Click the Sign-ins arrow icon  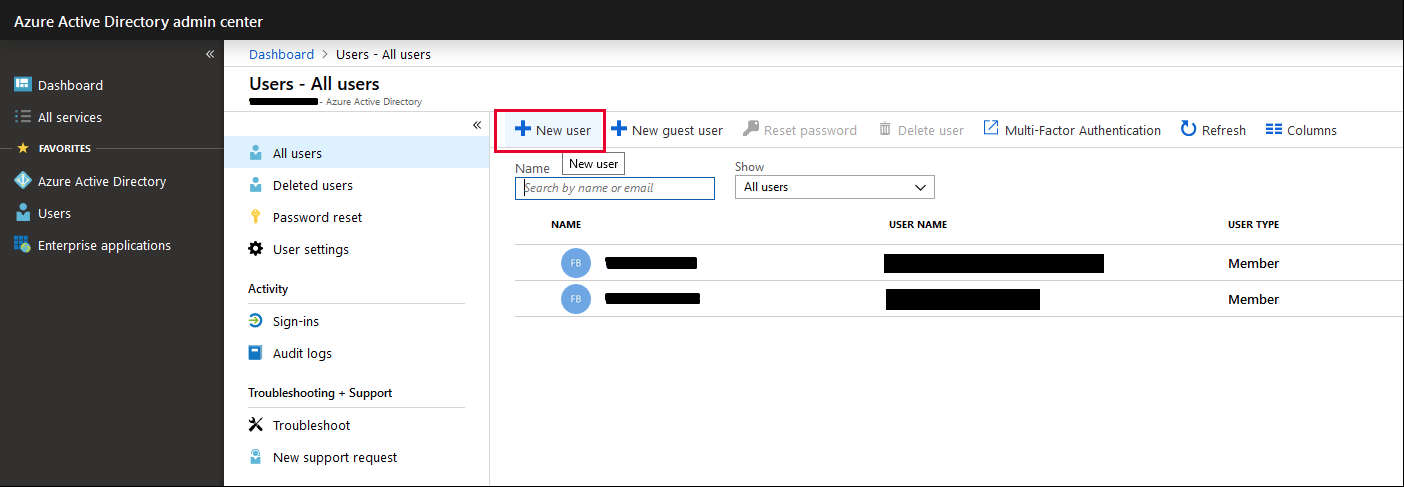point(255,321)
